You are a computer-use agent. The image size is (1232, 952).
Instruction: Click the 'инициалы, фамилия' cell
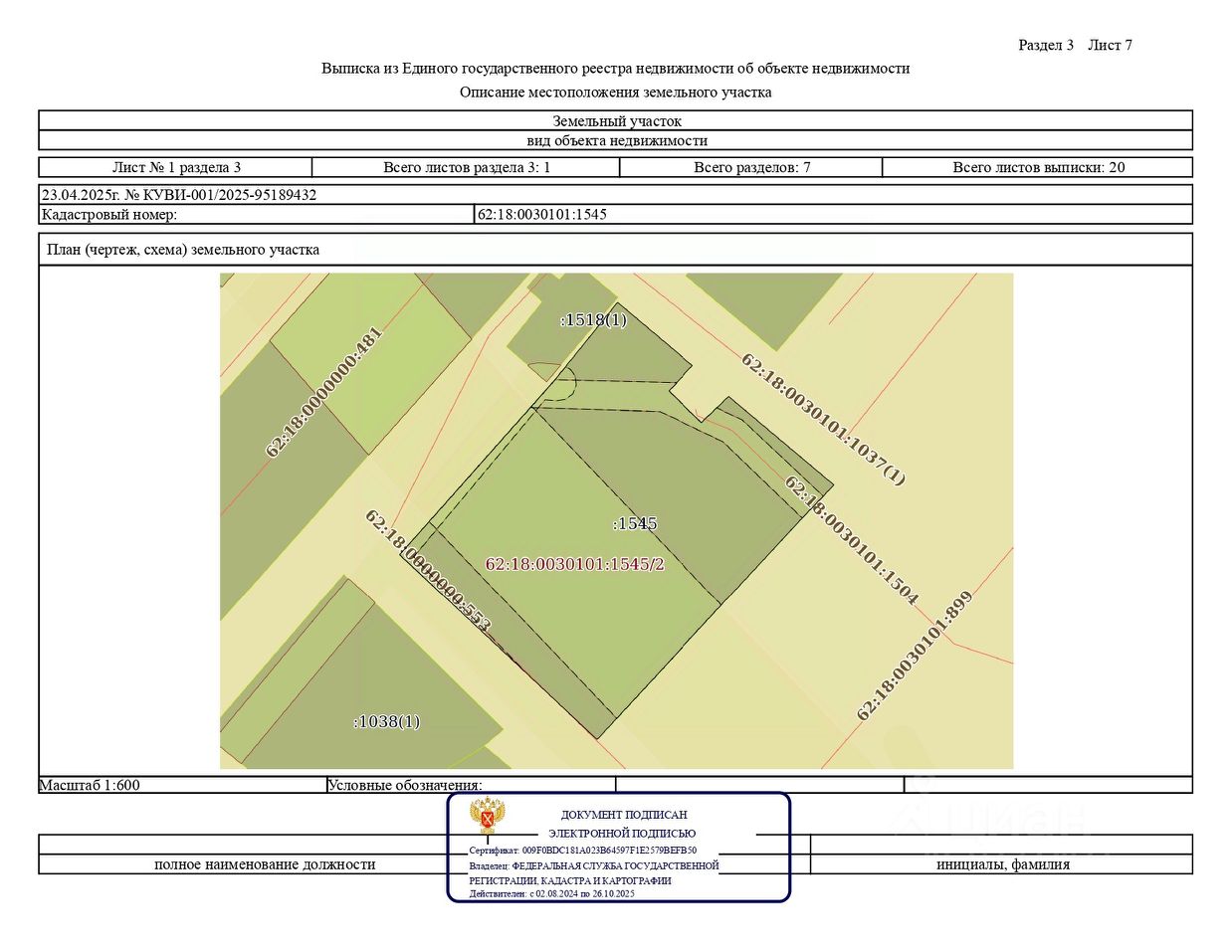pos(1002,864)
